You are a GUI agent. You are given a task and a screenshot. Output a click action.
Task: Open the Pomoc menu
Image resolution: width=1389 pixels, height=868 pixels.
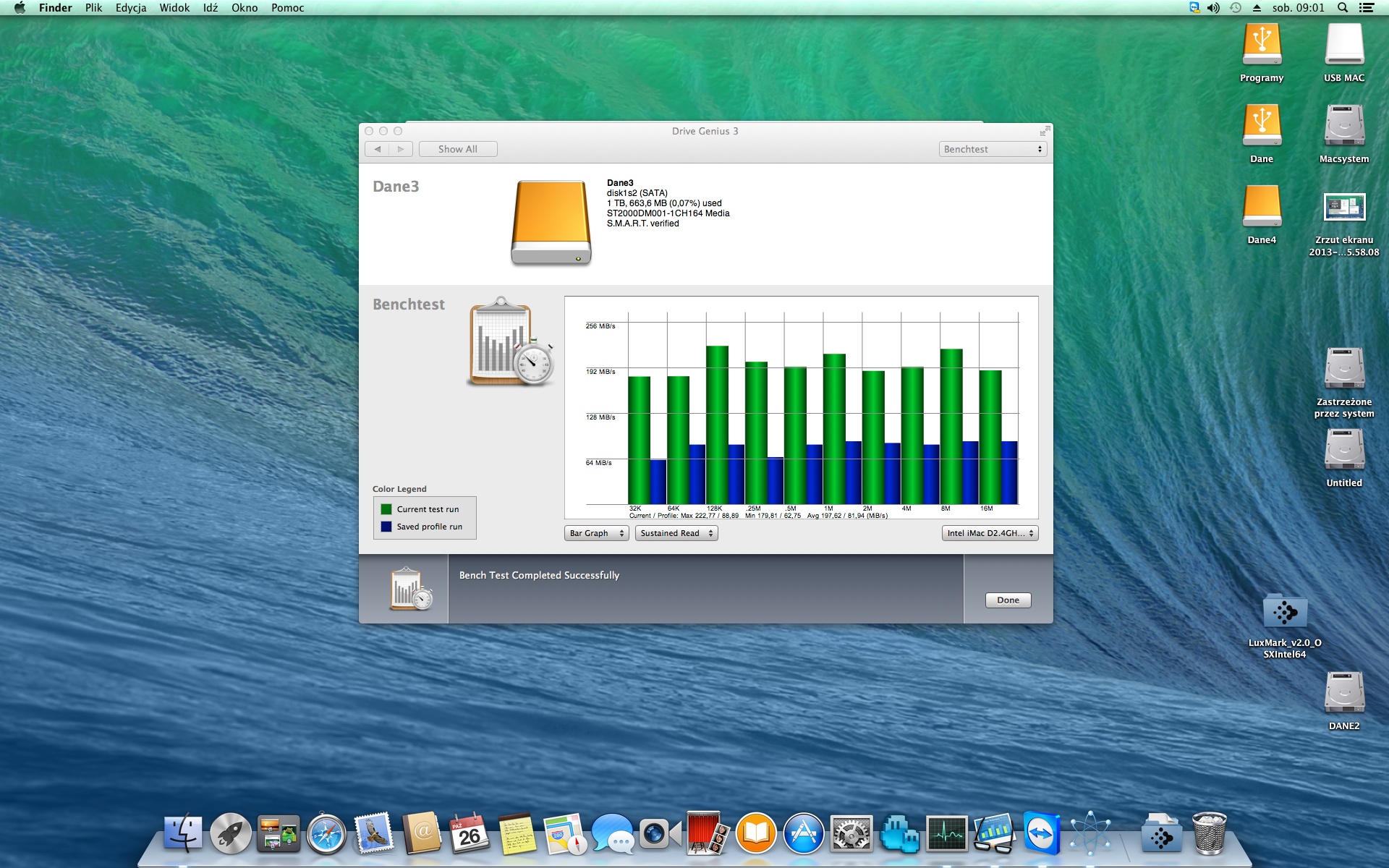point(287,8)
